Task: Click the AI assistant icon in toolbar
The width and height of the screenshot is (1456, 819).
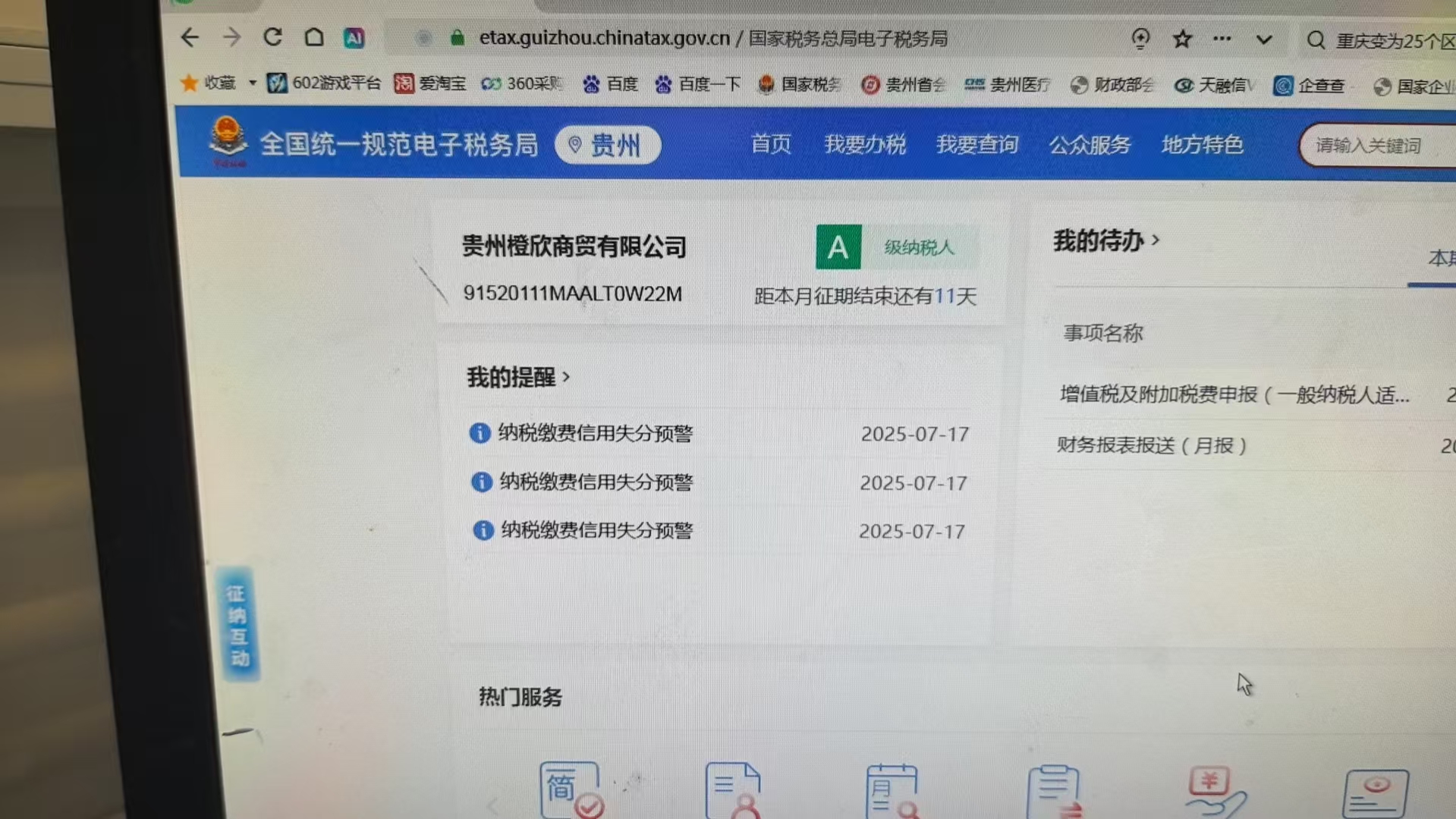Action: pyautogui.click(x=354, y=38)
